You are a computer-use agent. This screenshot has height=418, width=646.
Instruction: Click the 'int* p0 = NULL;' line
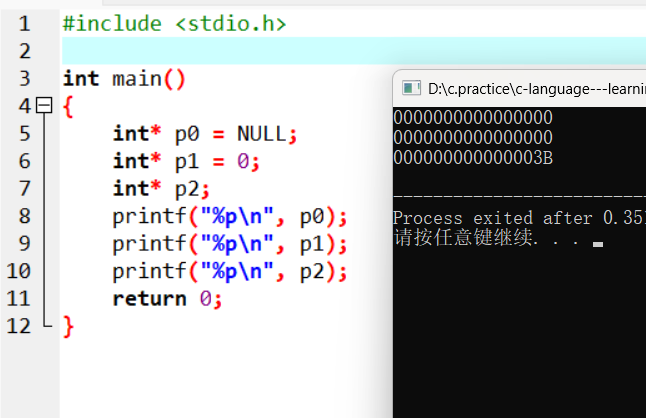205,133
